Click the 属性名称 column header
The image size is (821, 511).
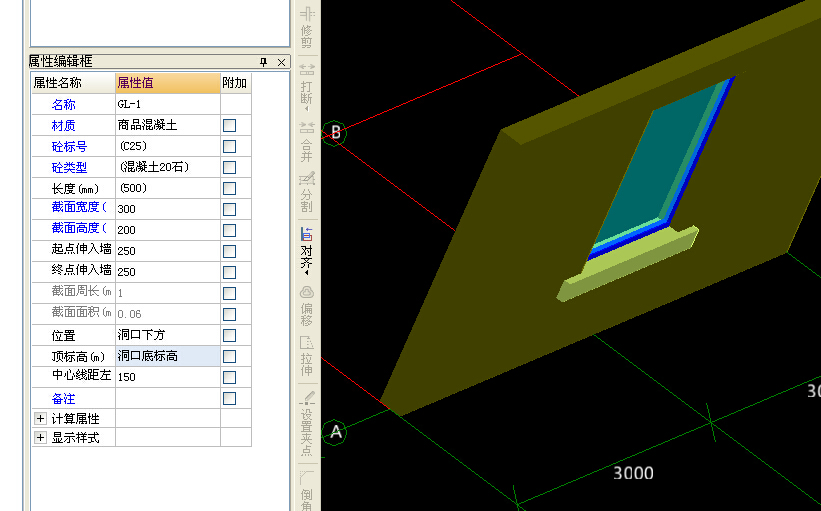click(x=73, y=83)
